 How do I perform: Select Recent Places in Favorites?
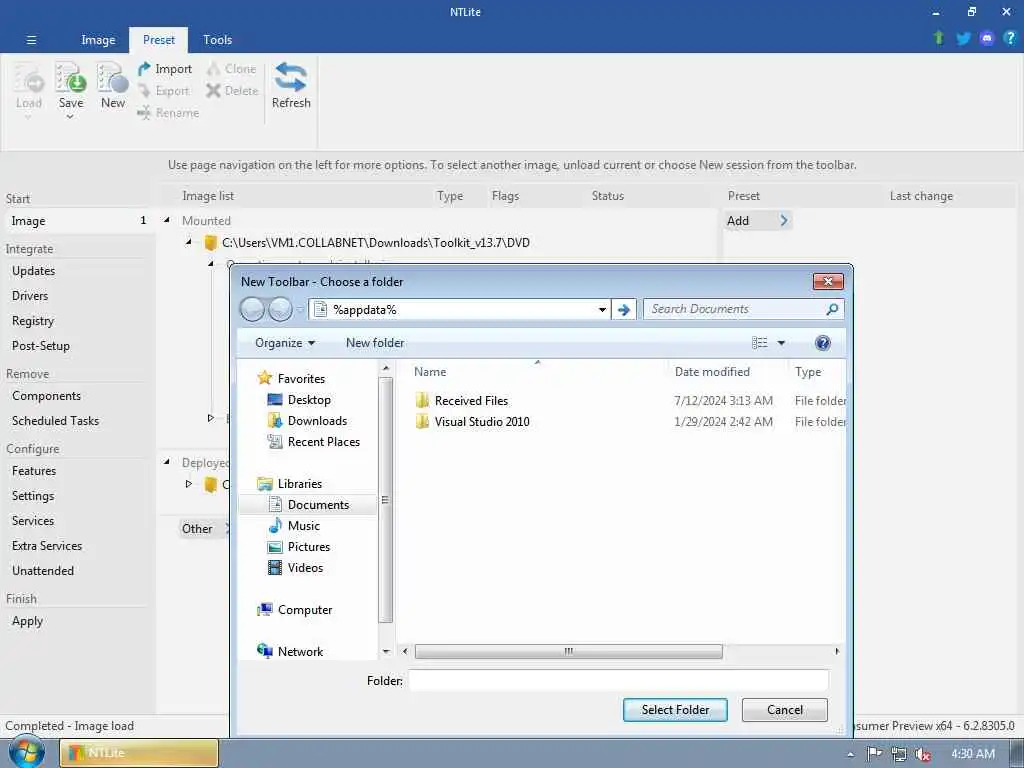(x=323, y=441)
